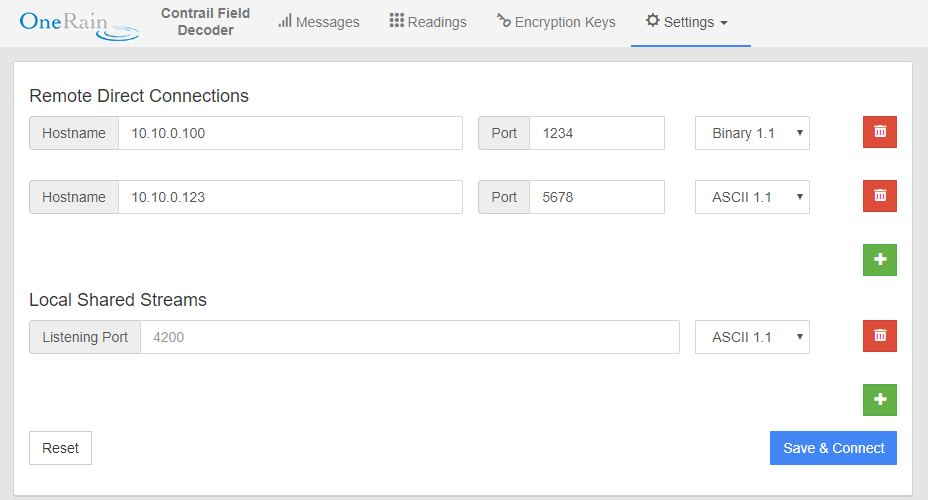
Task: Click the Contrail Field Decoder title
Action: click(x=205, y=22)
